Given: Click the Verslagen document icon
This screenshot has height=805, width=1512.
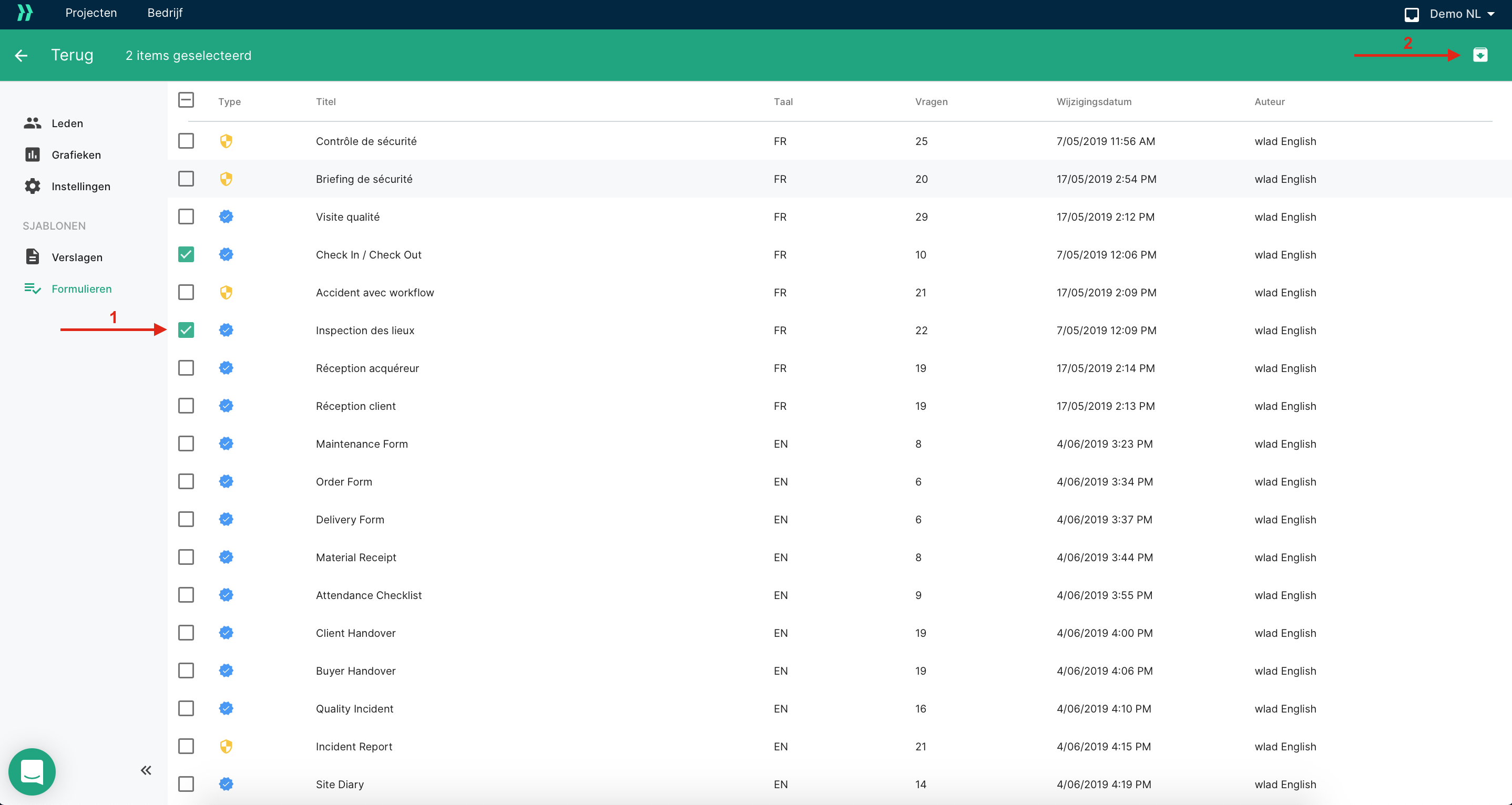Looking at the screenshot, I should (32, 256).
